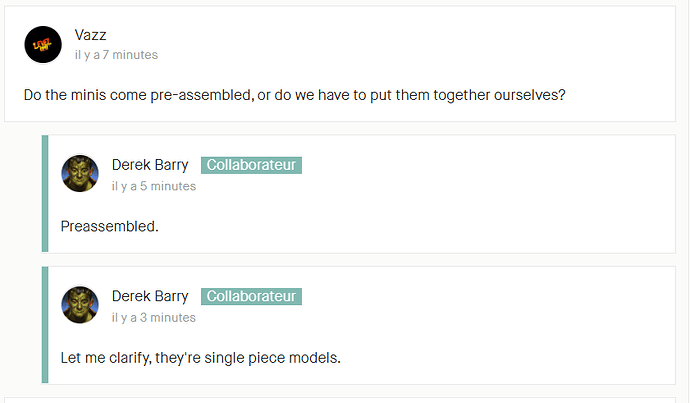Open the Vazz username link
690x403 pixels.
pyautogui.click(x=90, y=35)
